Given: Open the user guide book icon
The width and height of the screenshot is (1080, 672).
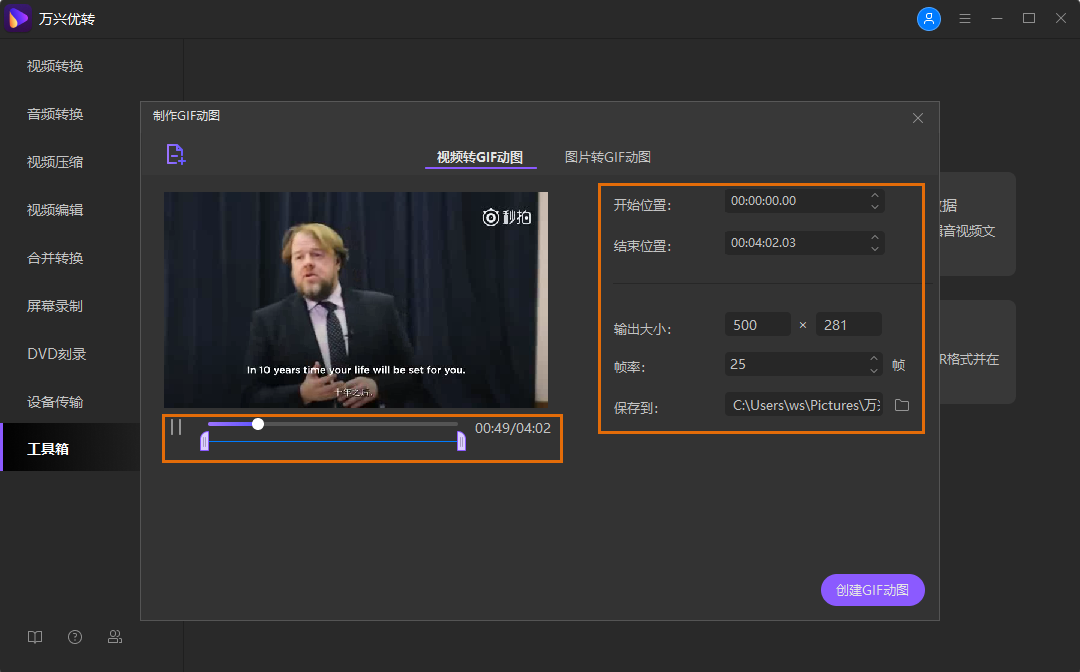Looking at the screenshot, I should click(x=35, y=637).
